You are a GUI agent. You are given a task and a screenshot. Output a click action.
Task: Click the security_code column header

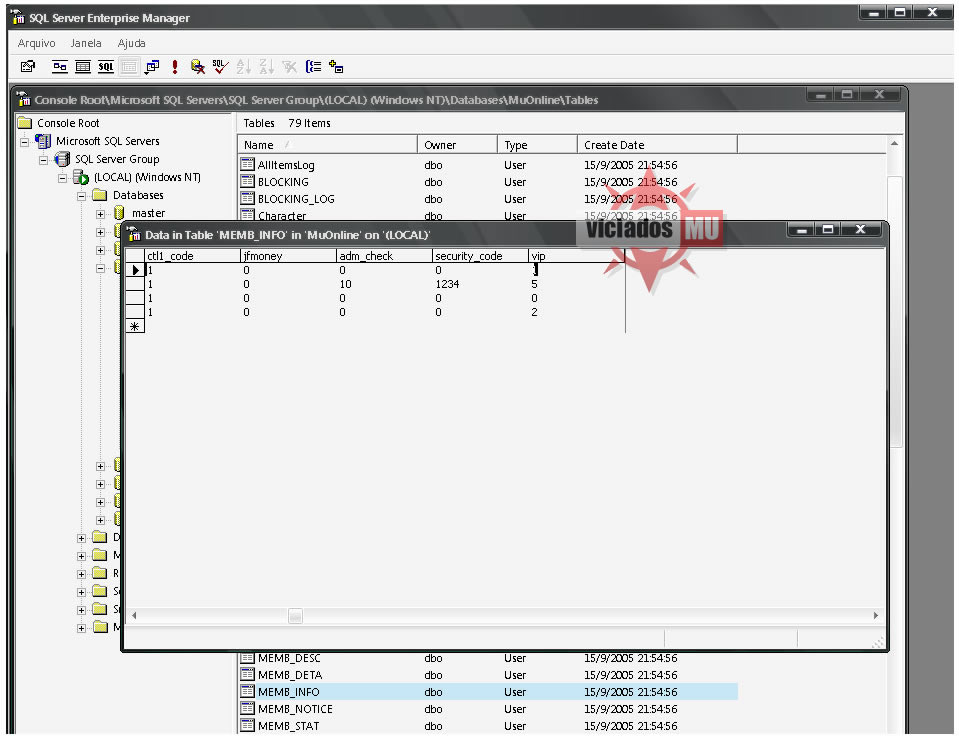[x=480, y=256]
